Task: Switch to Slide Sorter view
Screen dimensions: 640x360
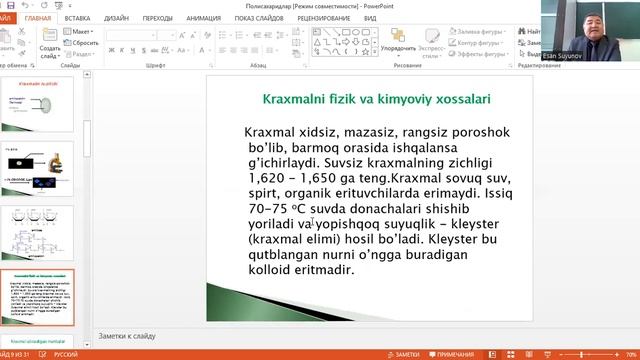Action: (511, 354)
